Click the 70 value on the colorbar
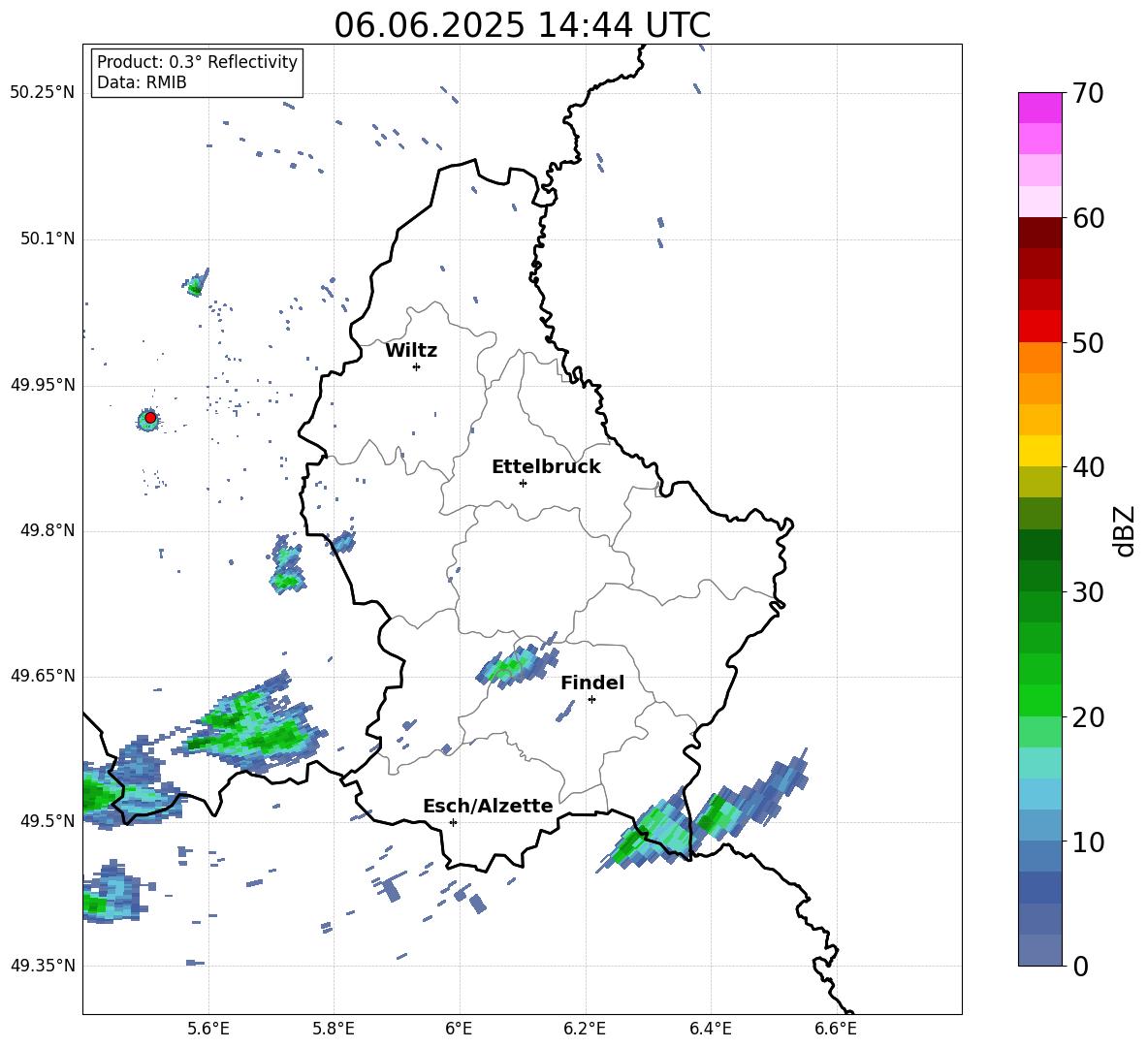1148x1048 pixels. pyautogui.click(x=1088, y=94)
